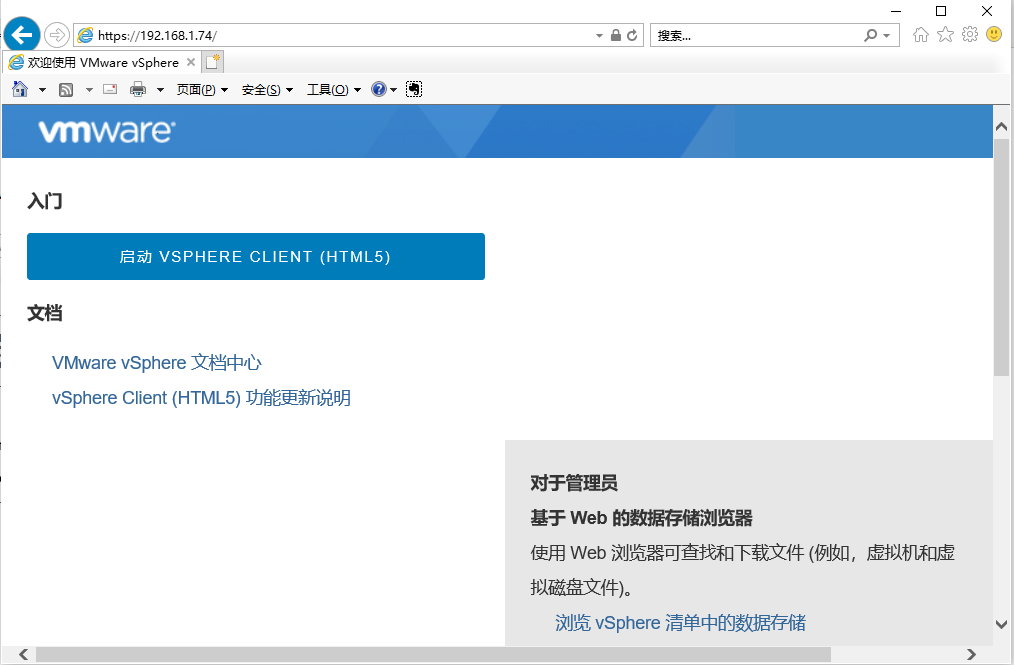Screen dimensions: 1014x665
Task: Click the 对于管理员 heading
Action: click(x=574, y=483)
